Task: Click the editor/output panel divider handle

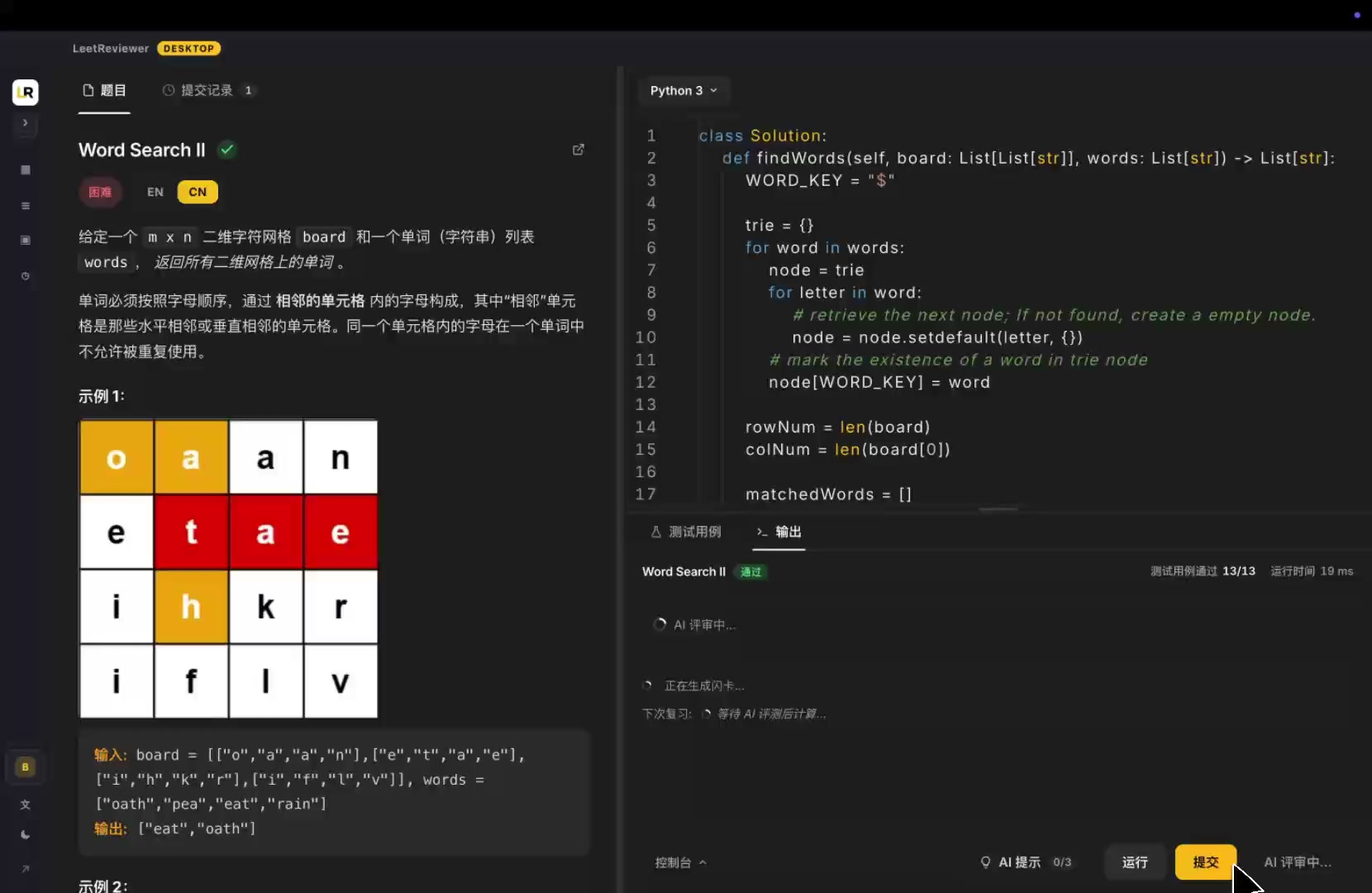Action: (998, 509)
